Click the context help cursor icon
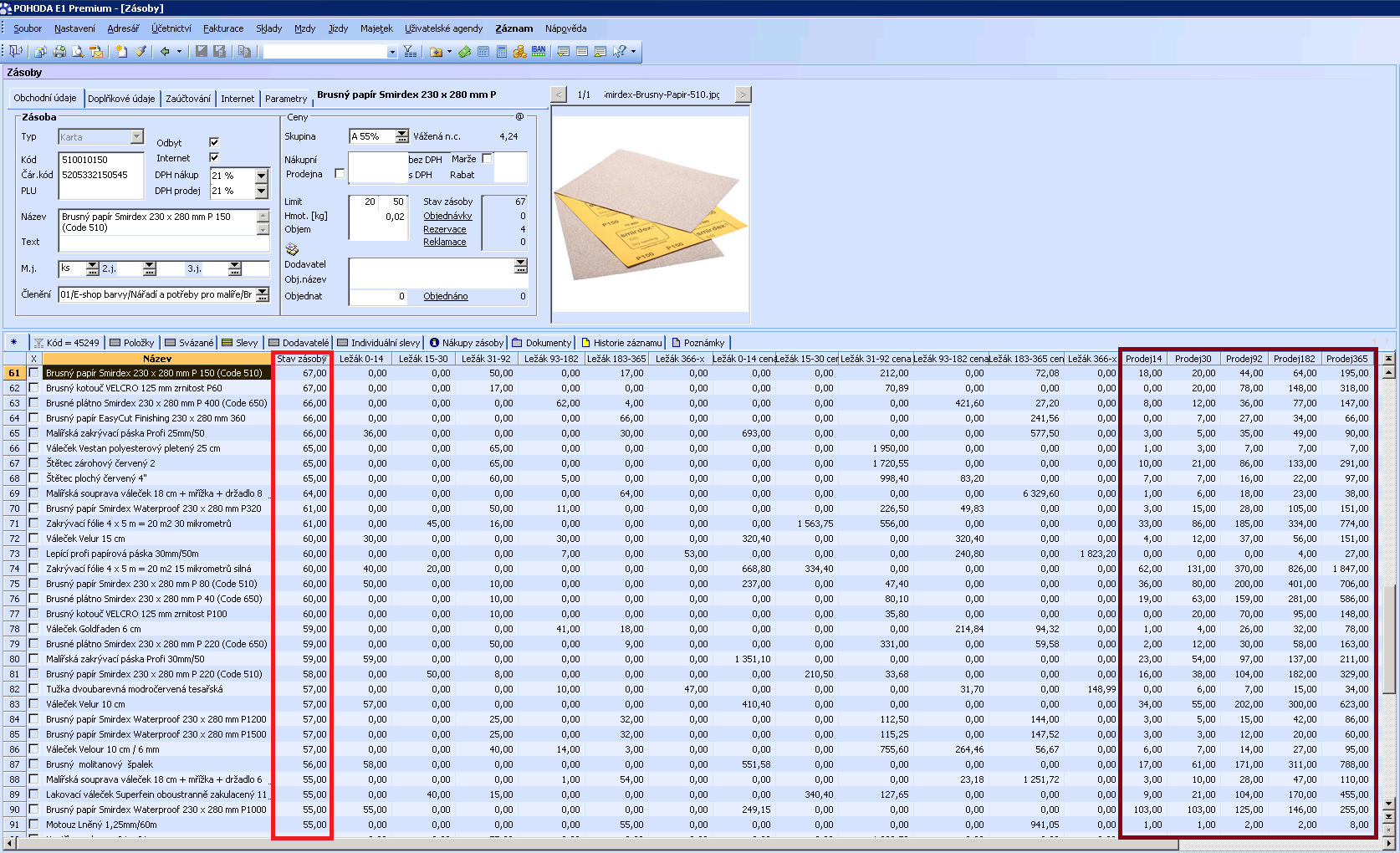Viewport: 1400px width, 853px height. (x=619, y=51)
